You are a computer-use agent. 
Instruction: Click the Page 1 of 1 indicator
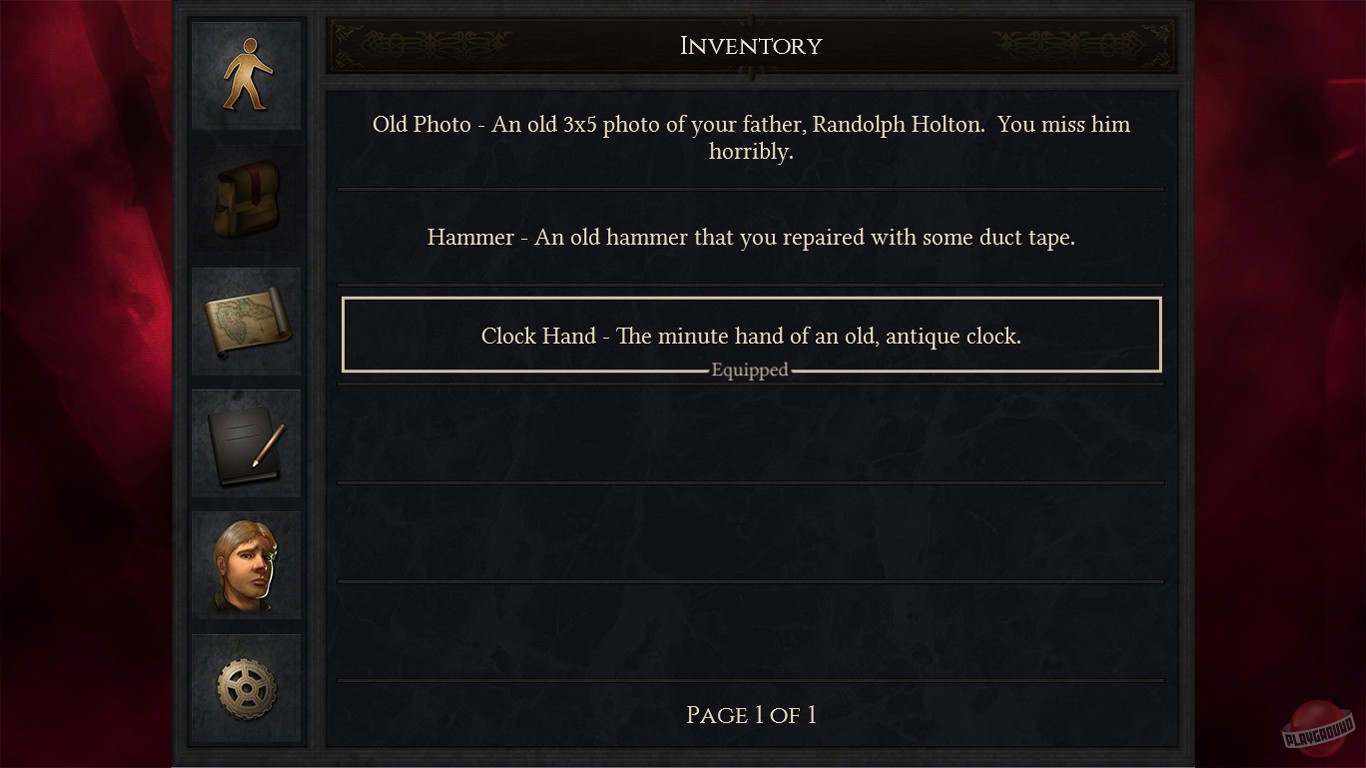(751, 715)
